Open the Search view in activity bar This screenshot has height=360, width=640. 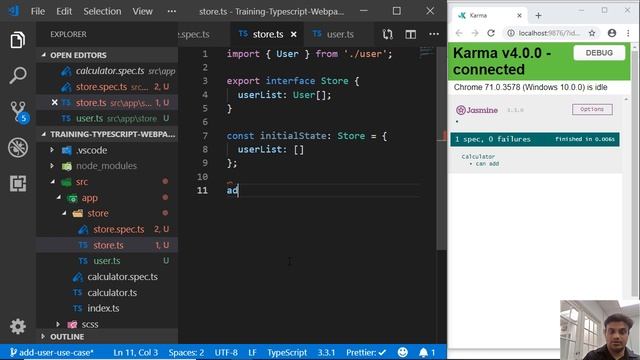pyautogui.click(x=18, y=76)
